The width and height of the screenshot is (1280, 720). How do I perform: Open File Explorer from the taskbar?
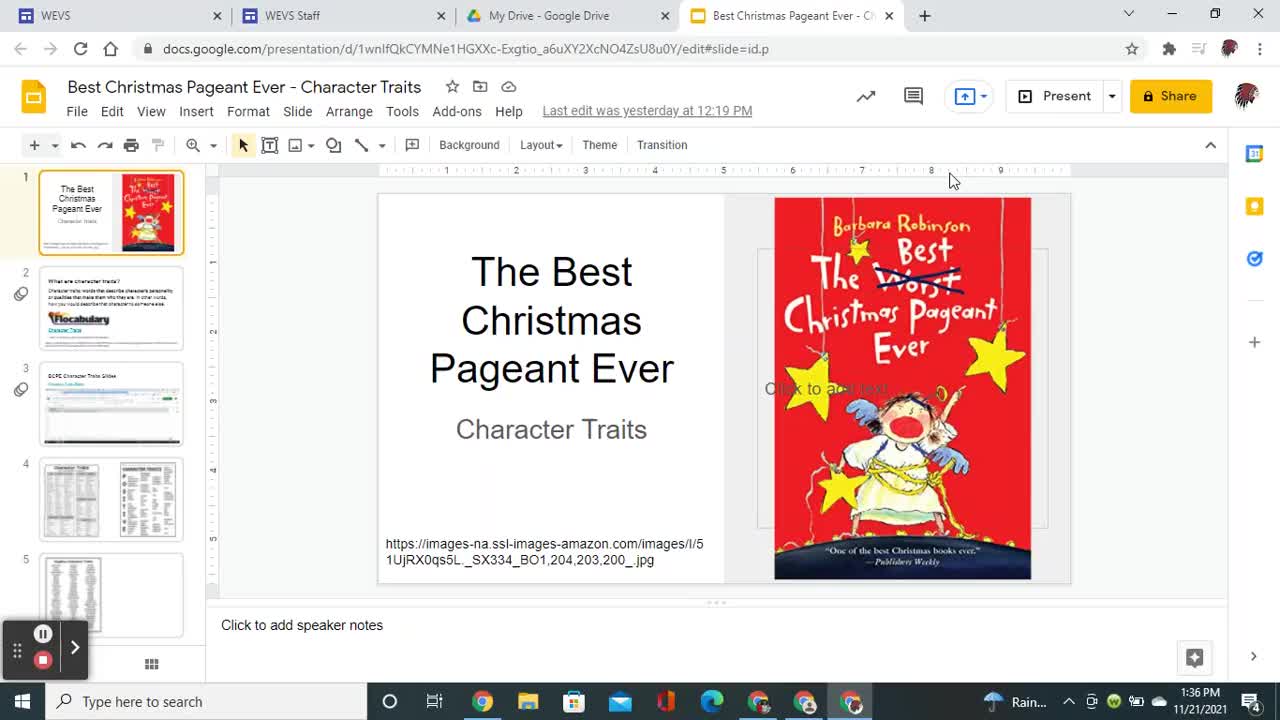528,701
